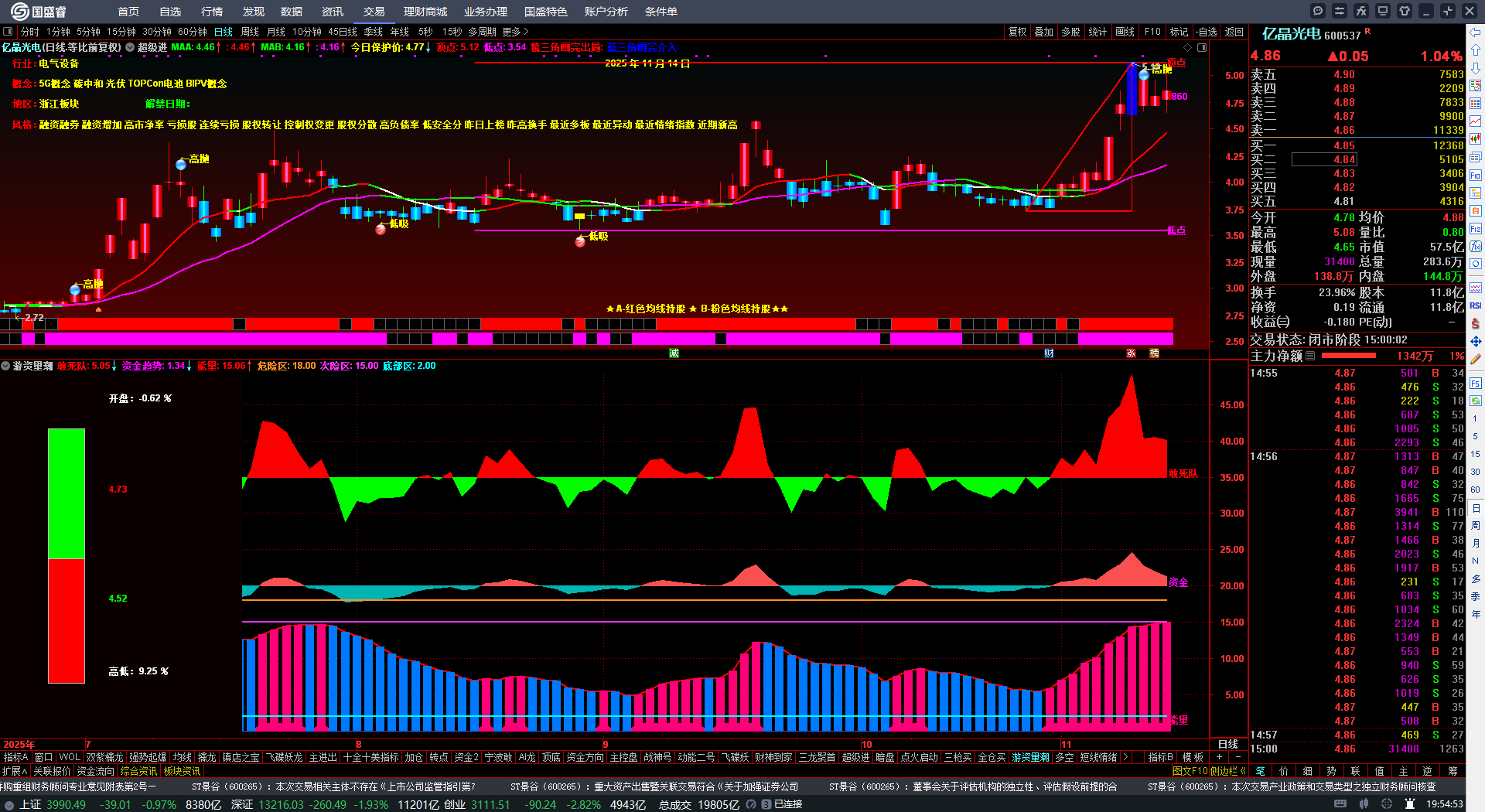Click the down arrow icon in right sidebar
This screenshot has height=812, width=1485.
point(1476,68)
